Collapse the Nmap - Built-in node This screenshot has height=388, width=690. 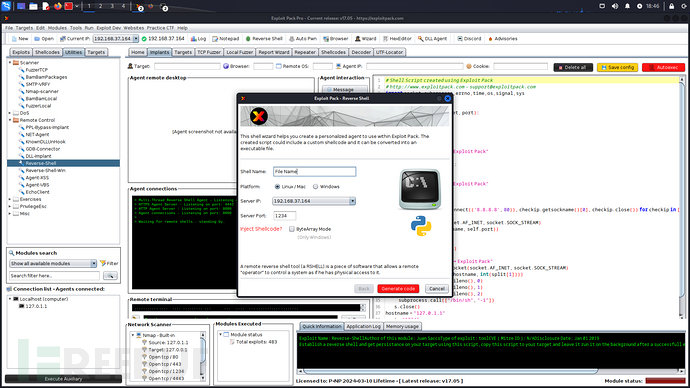tap(133, 335)
